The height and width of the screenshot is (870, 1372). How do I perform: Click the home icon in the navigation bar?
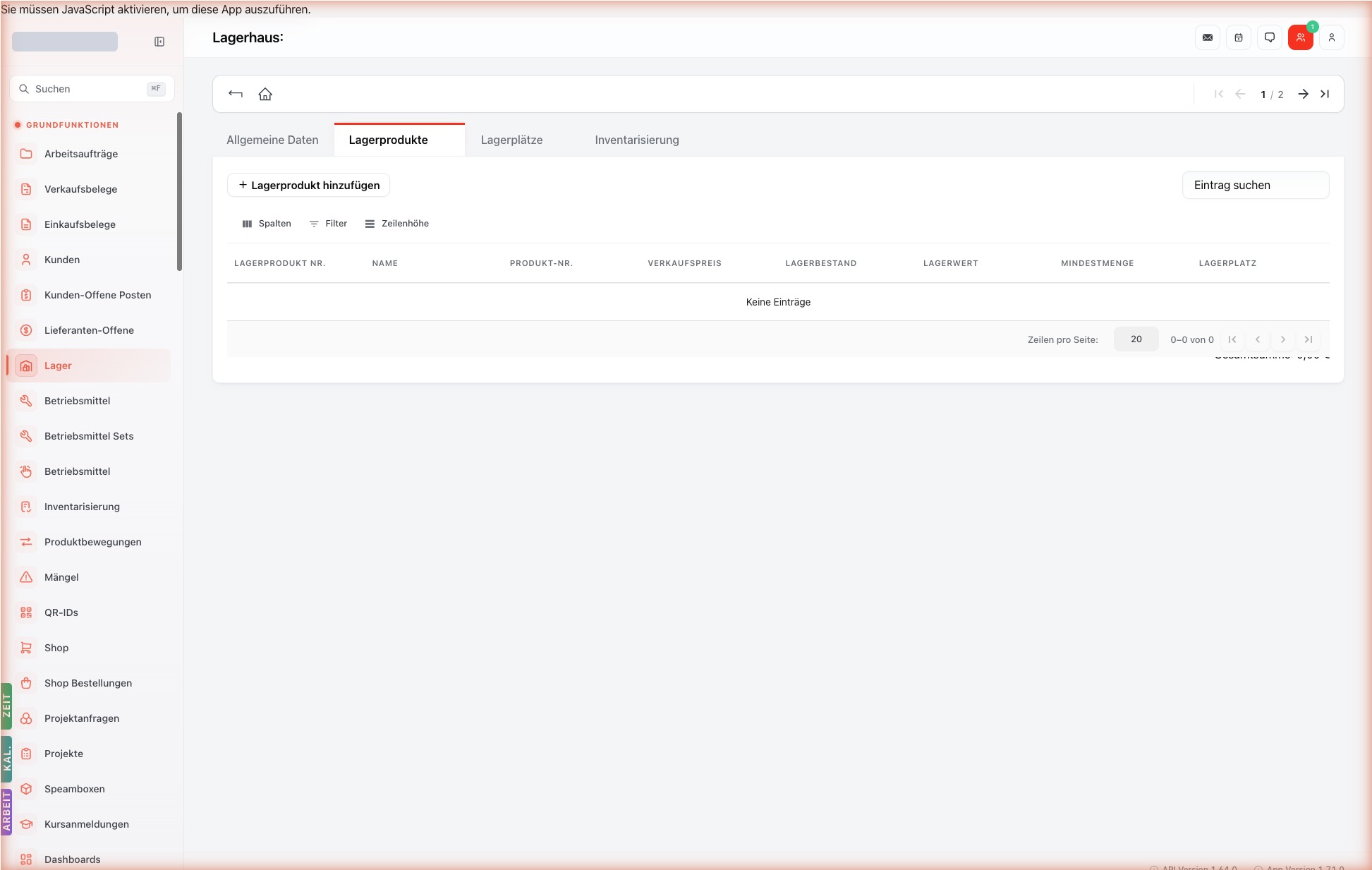click(x=265, y=94)
